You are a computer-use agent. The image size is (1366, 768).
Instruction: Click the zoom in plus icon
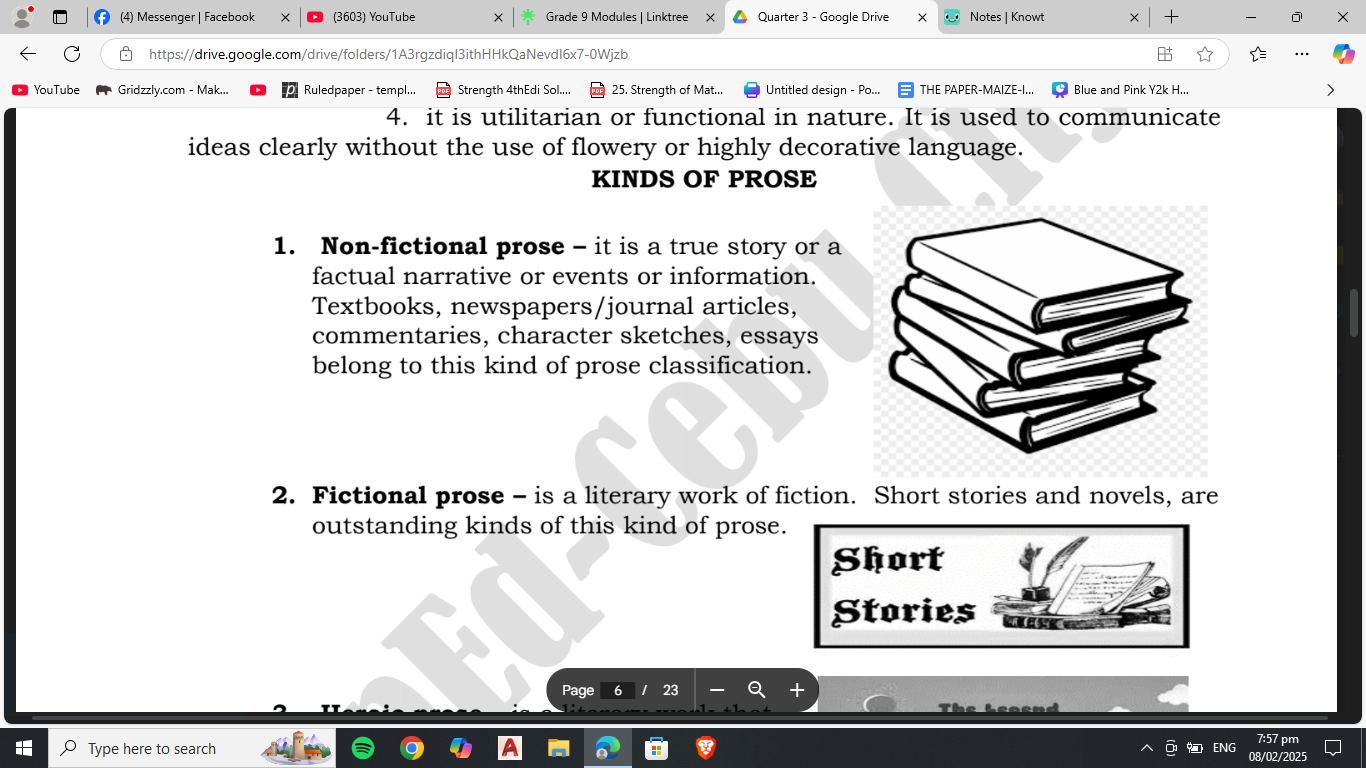(797, 690)
